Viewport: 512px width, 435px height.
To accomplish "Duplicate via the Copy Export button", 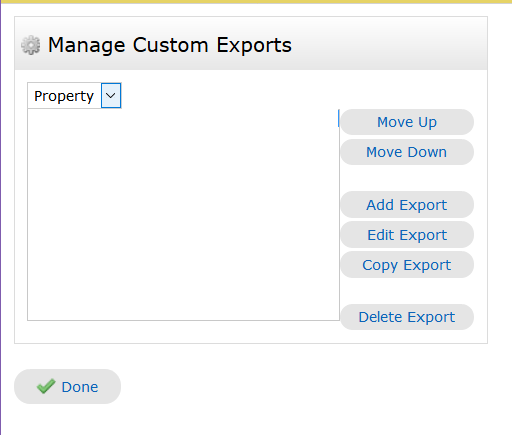I will pyautogui.click(x=407, y=265).
